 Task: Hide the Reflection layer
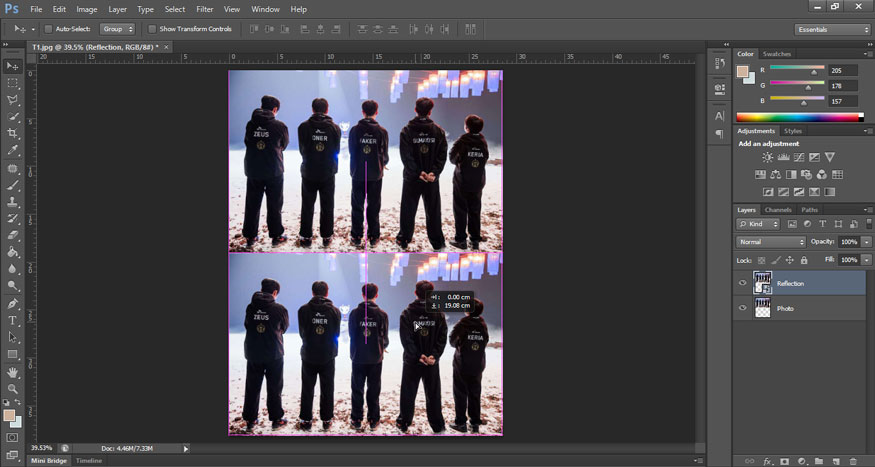pos(742,283)
